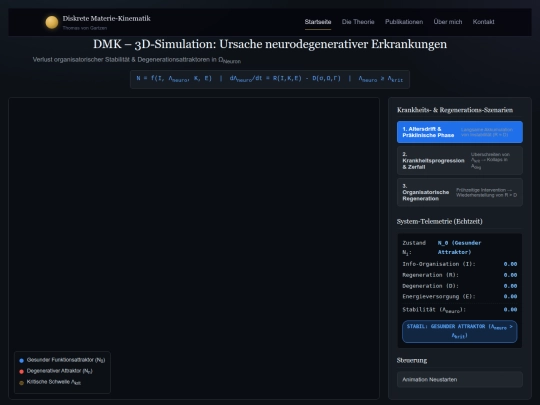The image size is (540, 405).
Task: Click the Gesunder Funktionsattraktor legend label
Action: click(66, 360)
